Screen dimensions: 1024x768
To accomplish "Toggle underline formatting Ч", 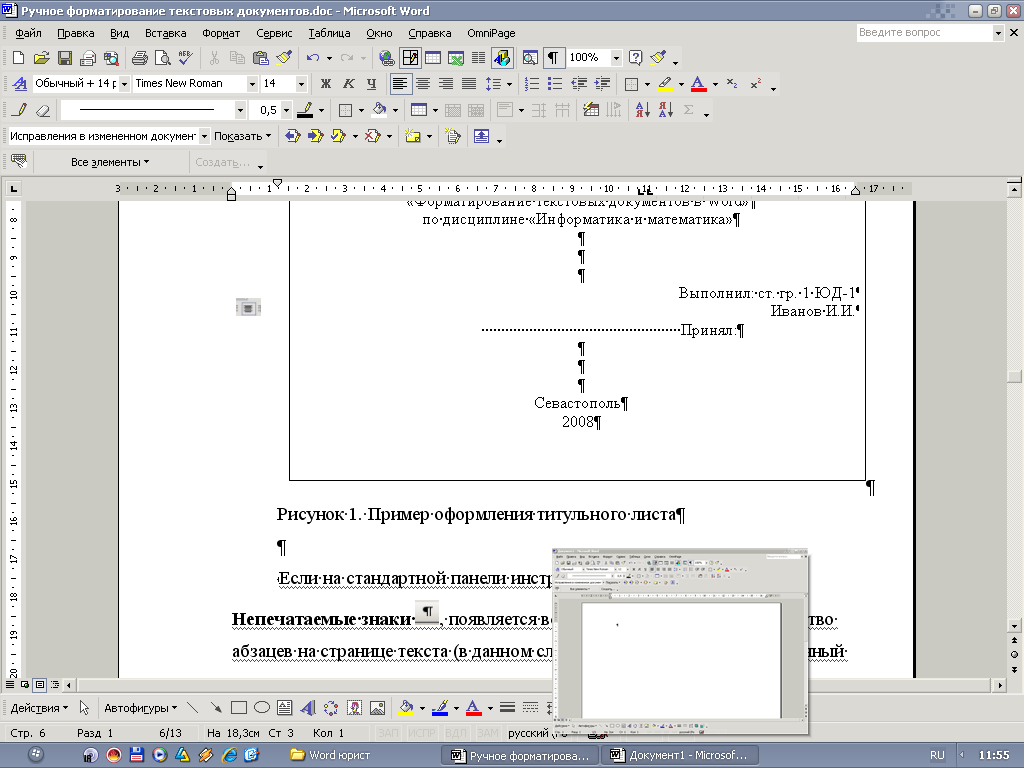I will coord(372,84).
